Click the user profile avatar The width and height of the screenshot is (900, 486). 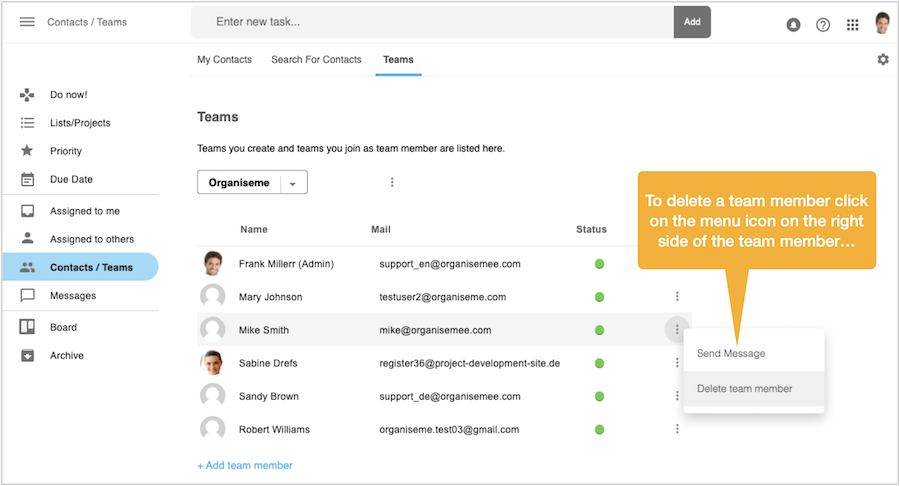pos(882,23)
